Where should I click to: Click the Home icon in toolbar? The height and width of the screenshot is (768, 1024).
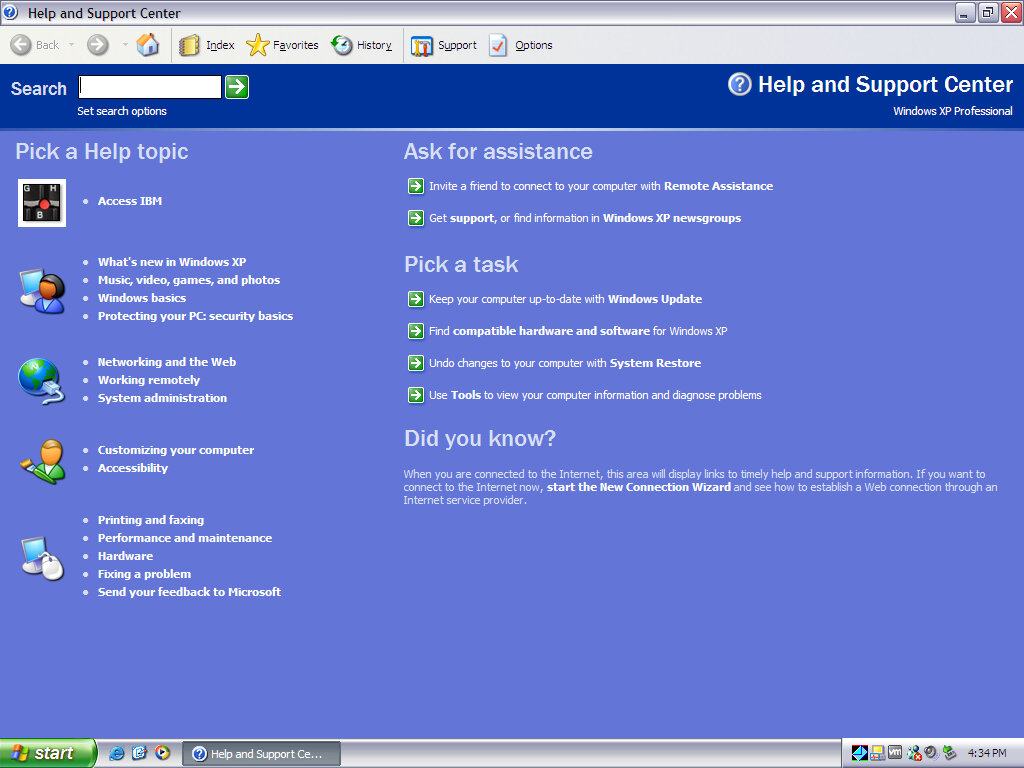(x=148, y=45)
